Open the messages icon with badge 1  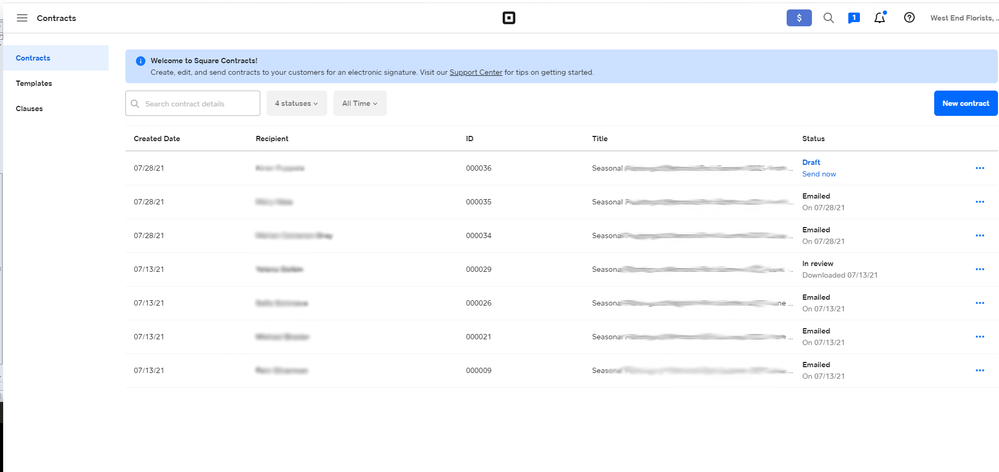coord(854,18)
